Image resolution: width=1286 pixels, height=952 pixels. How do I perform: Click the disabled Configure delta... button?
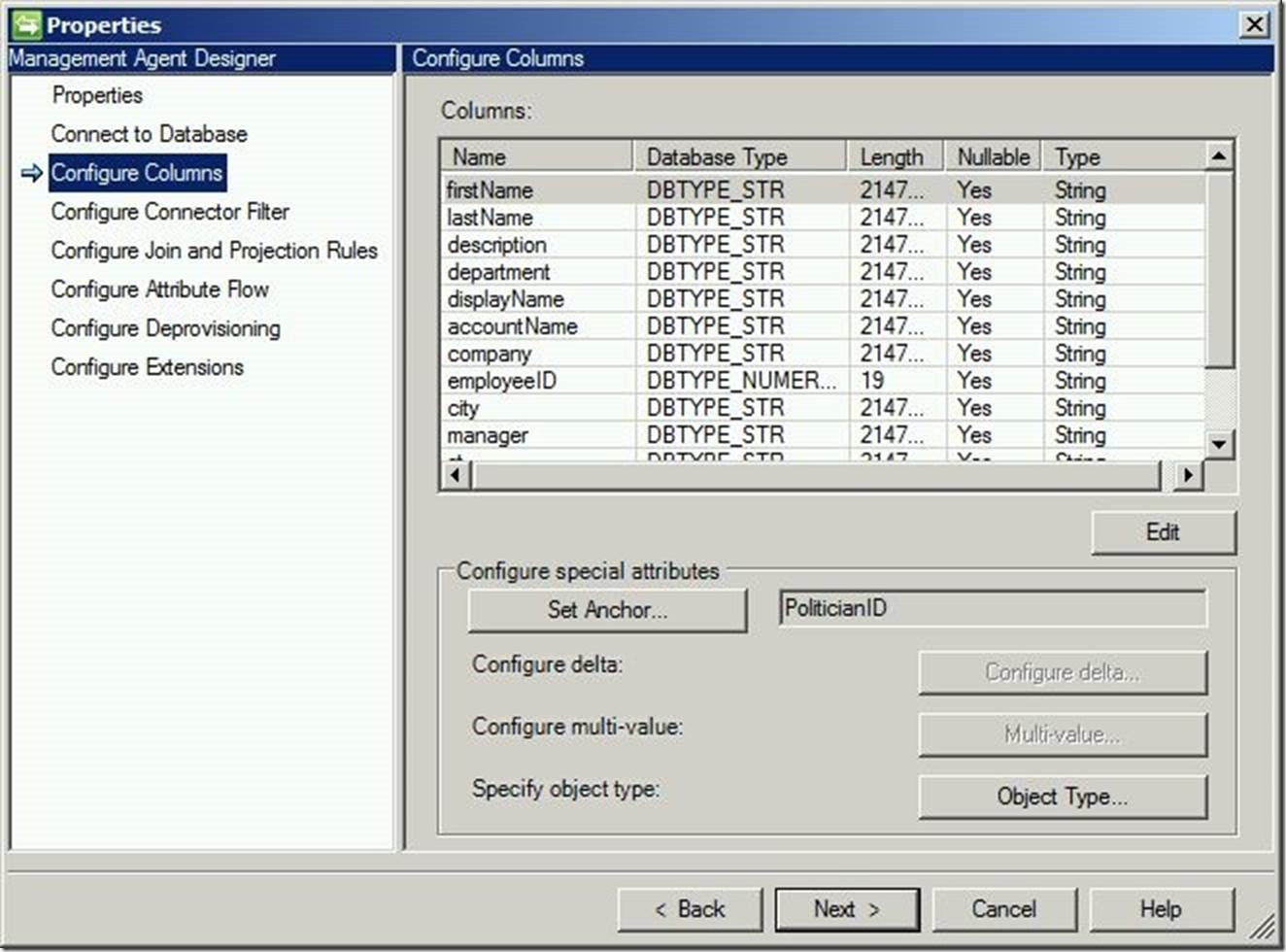point(1063,672)
